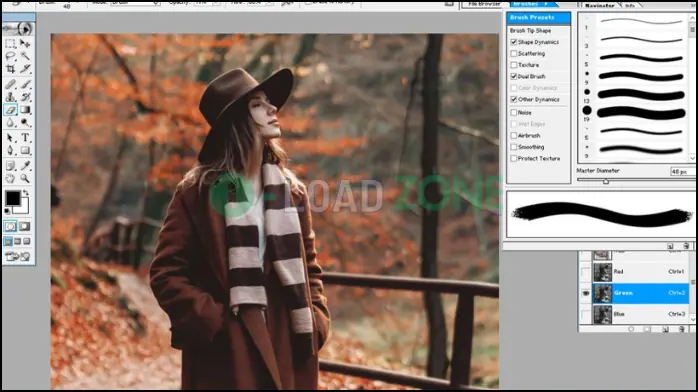This screenshot has height=392, width=698.
Task: Select the Lasso tool
Action: (11, 56)
